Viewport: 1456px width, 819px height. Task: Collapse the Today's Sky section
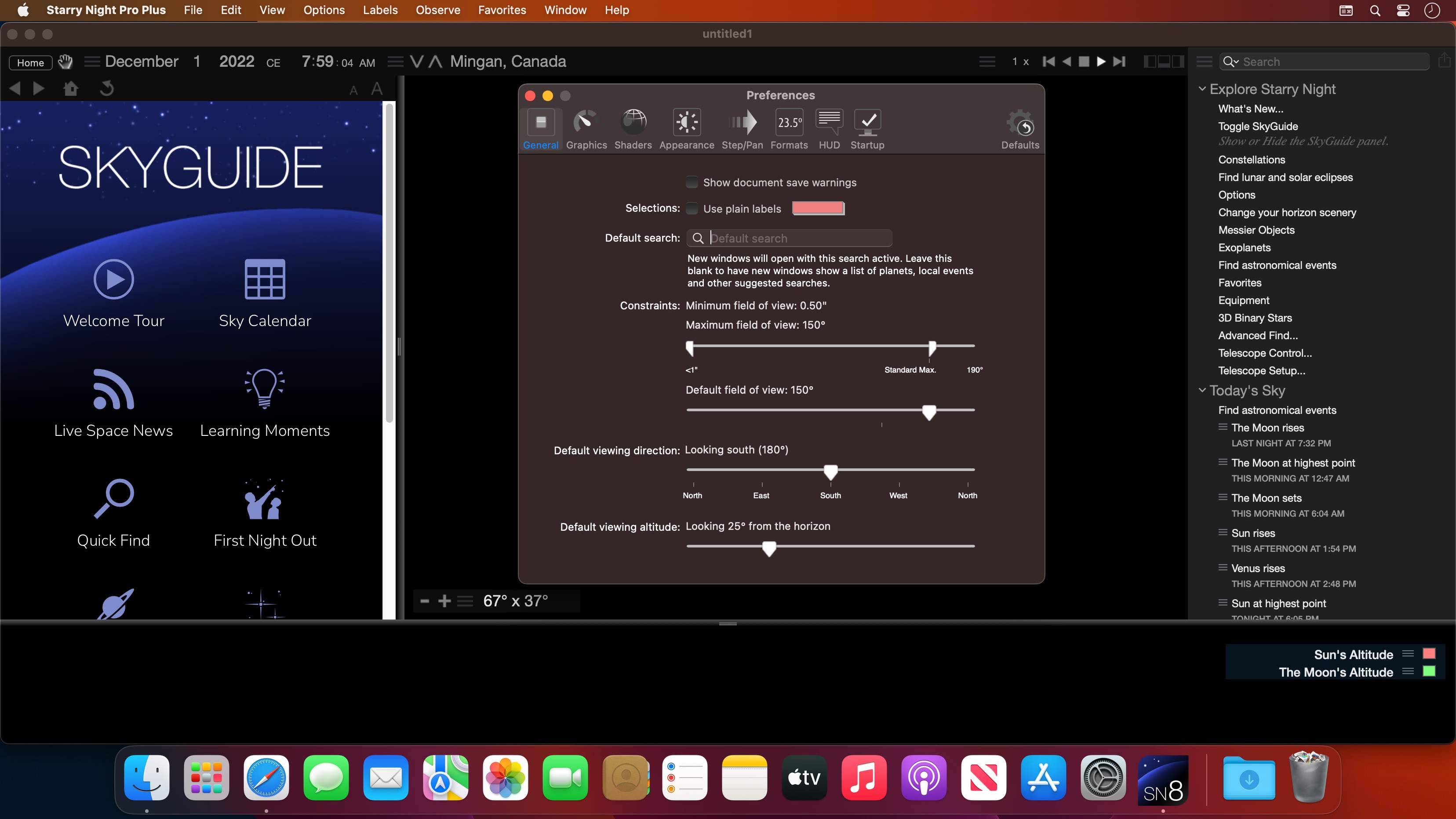point(1202,390)
